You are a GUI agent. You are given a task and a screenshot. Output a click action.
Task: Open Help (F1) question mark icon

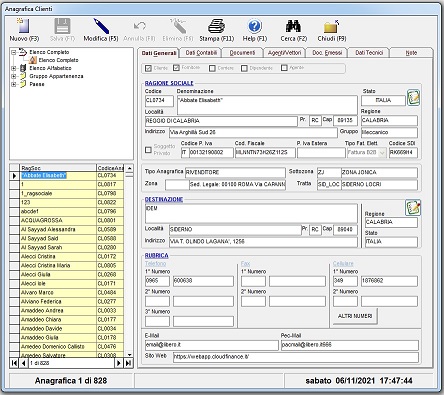255,26
